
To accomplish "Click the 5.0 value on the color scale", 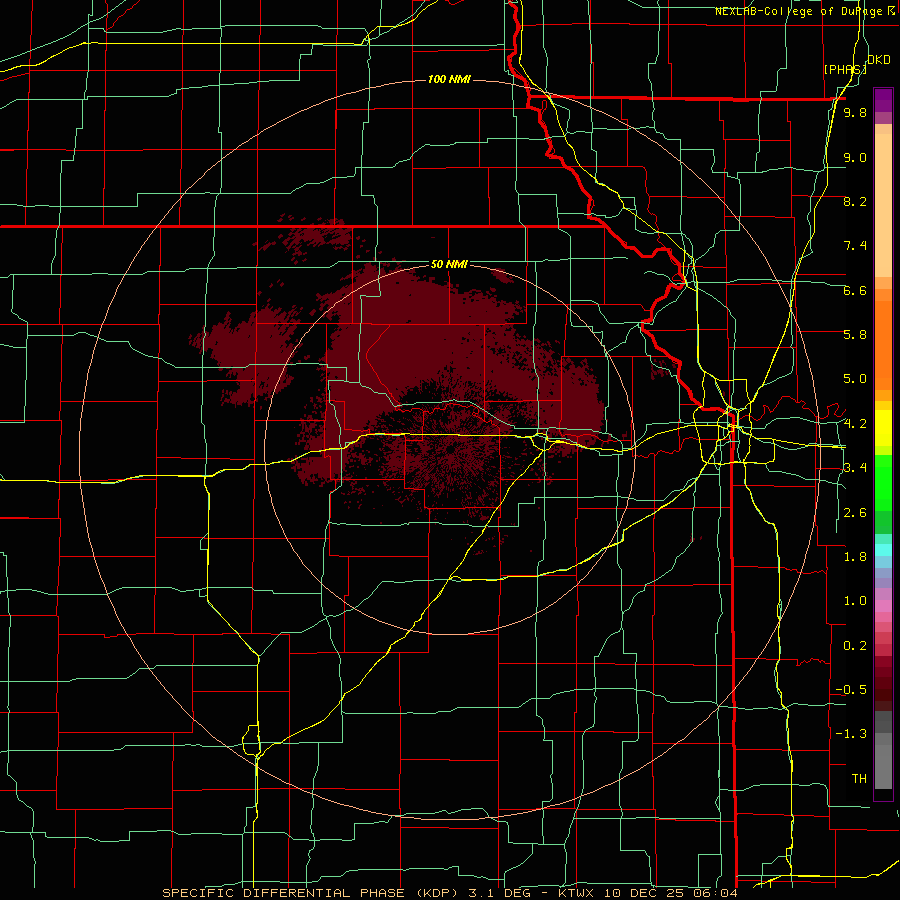I will pyautogui.click(x=855, y=379).
